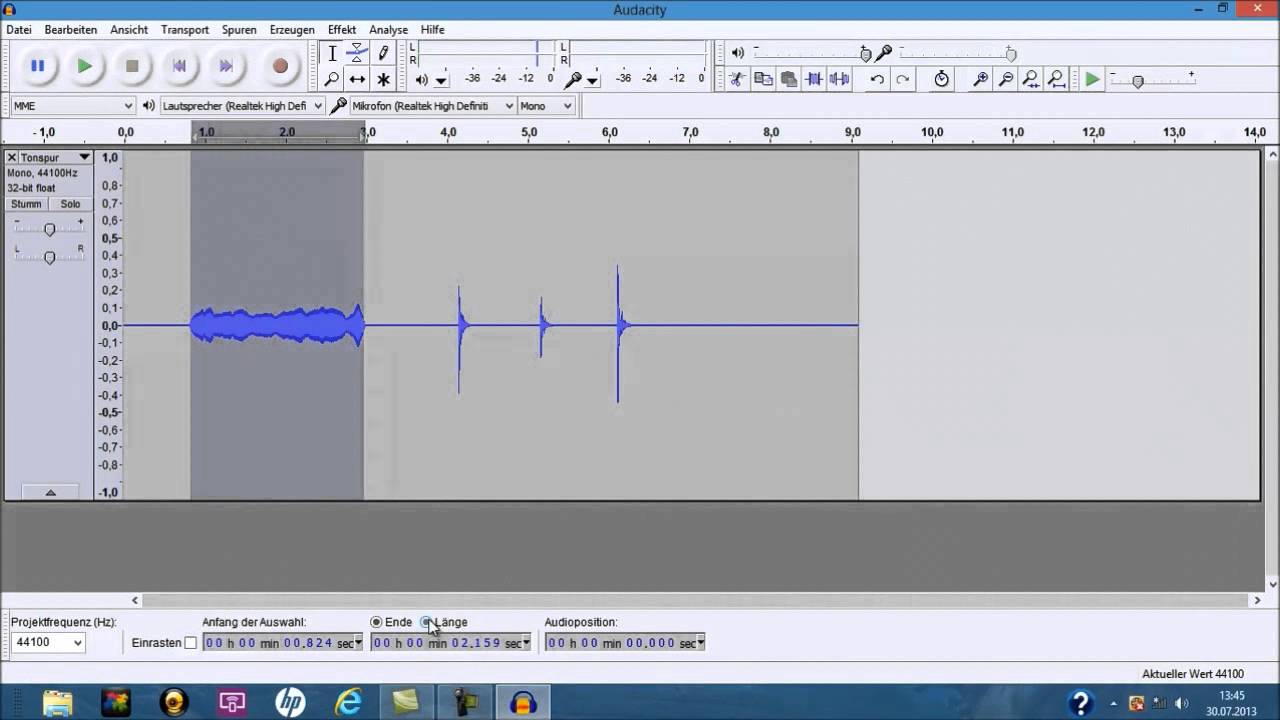Screen dimensions: 1280x720
Task: Enable the Einrasten snap checkbox
Action: 191,643
